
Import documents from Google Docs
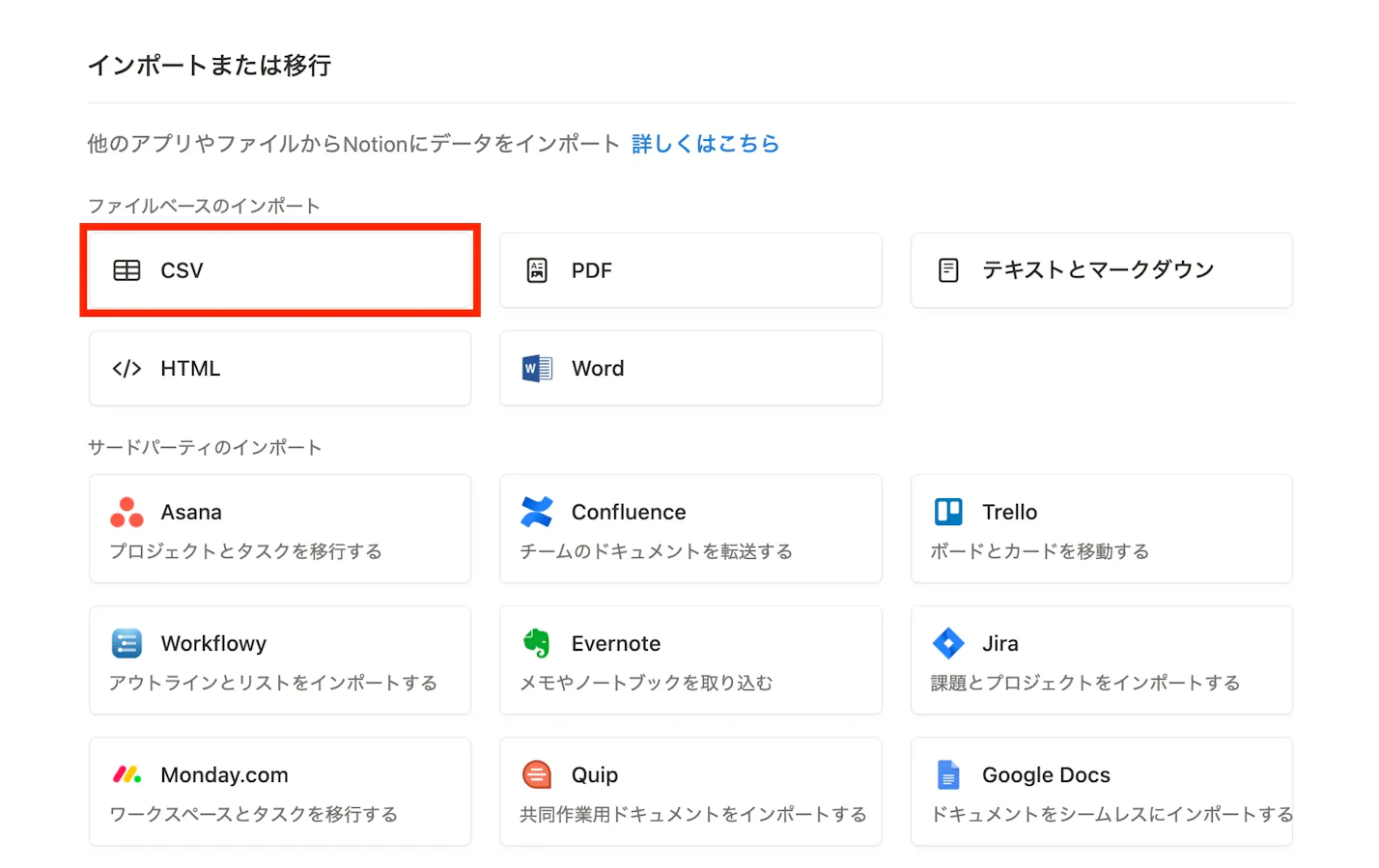pos(1101,792)
